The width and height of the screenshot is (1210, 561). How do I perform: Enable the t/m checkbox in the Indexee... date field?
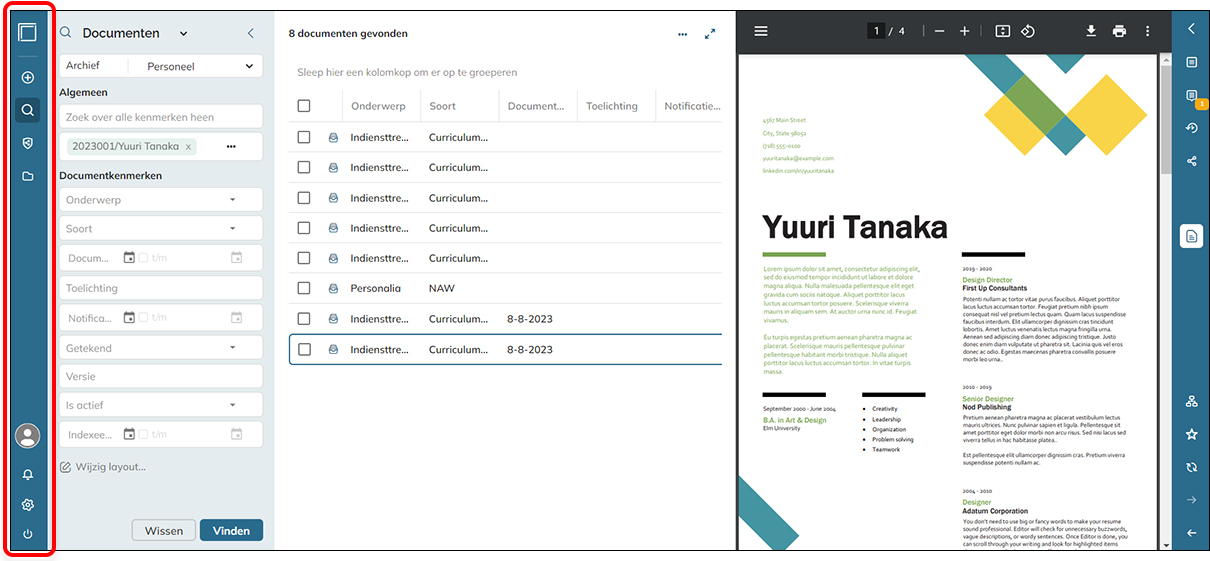click(143, 435)
